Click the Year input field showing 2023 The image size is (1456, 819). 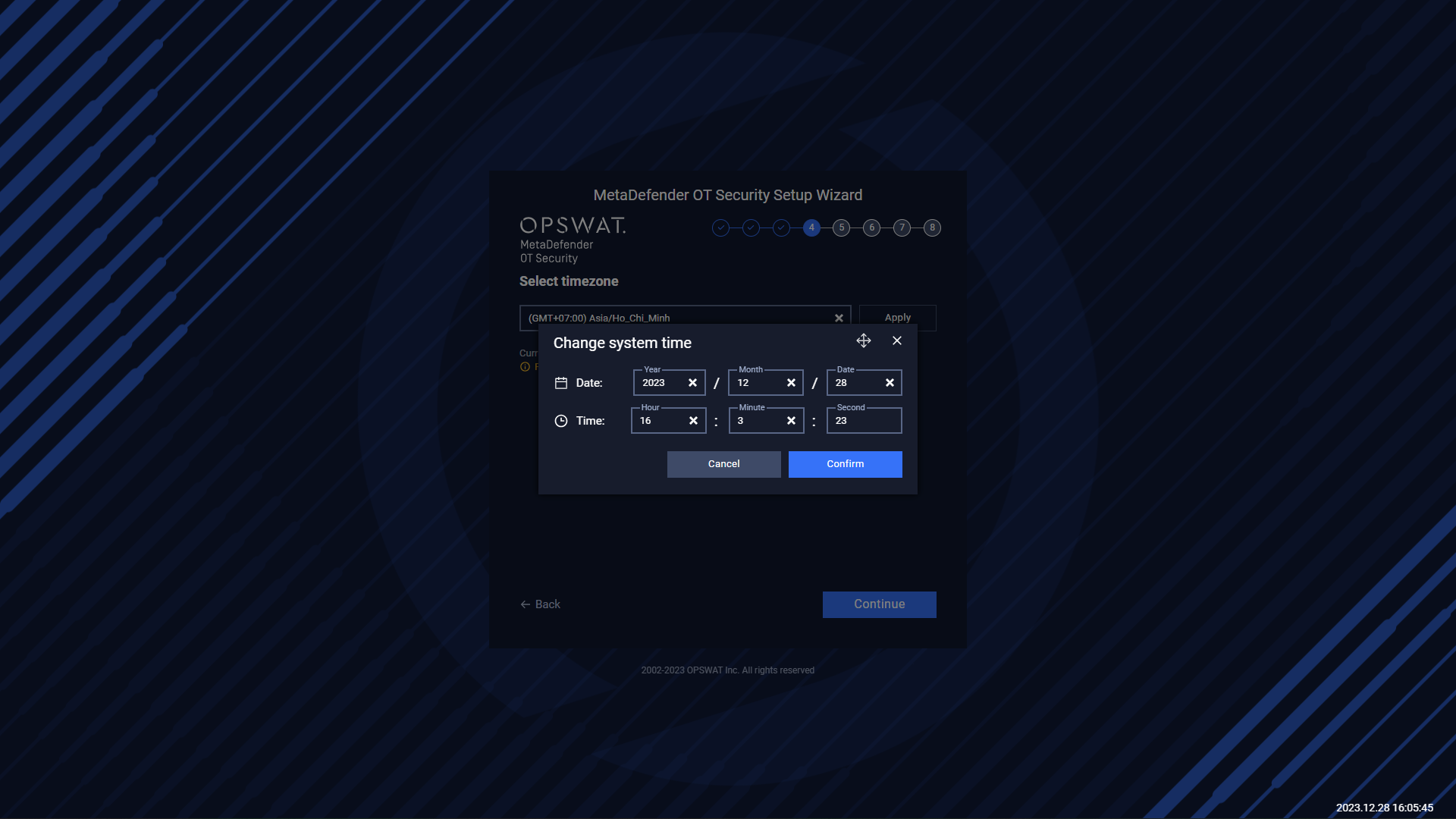[670, 383]
